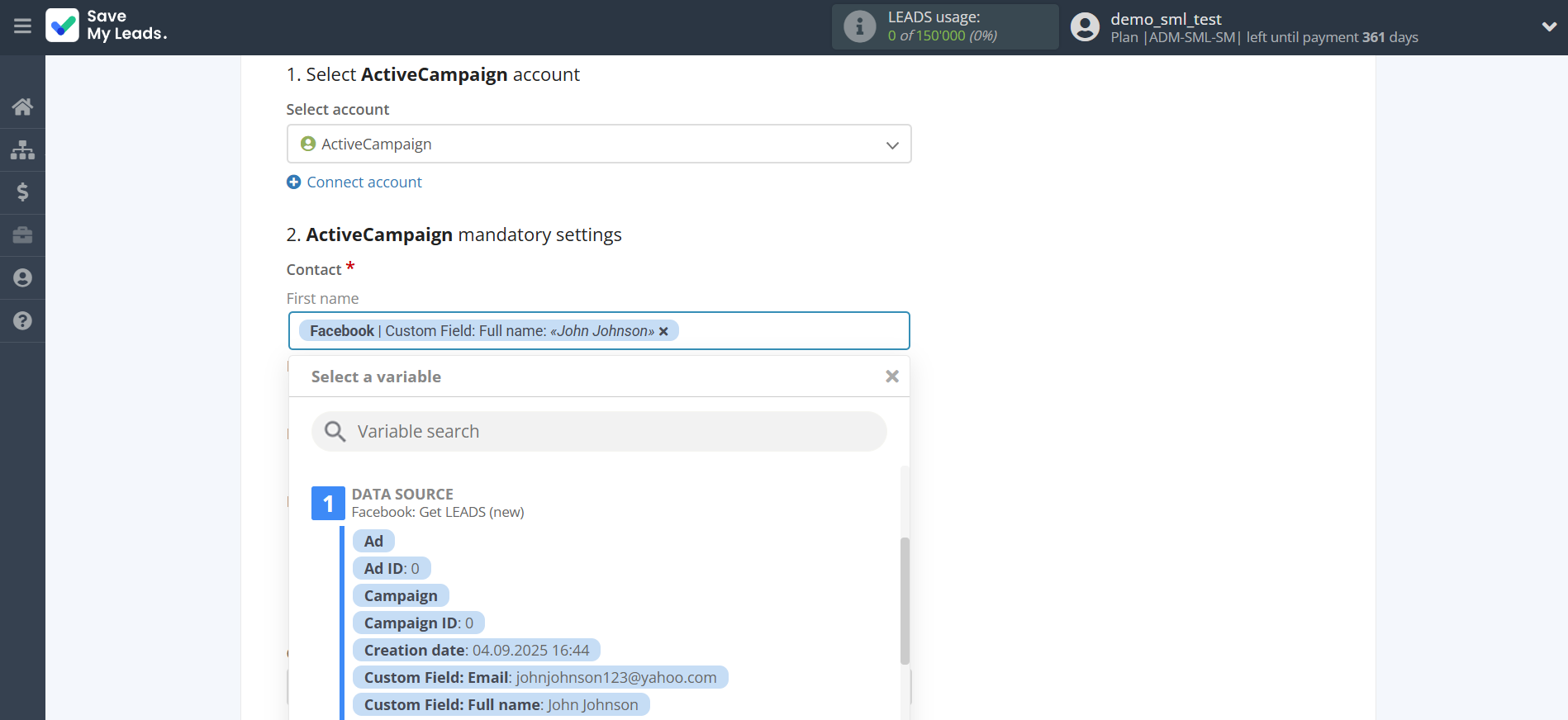
Task: Choose the Campaign ID variable
Action: coord(418,623)
